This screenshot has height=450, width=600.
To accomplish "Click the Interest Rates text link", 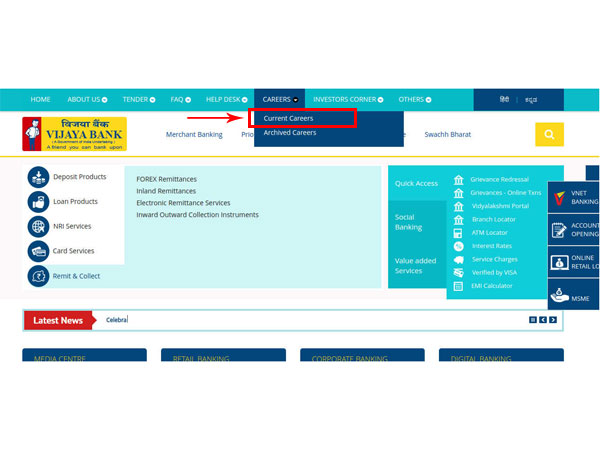I will [x=492, y=246].
